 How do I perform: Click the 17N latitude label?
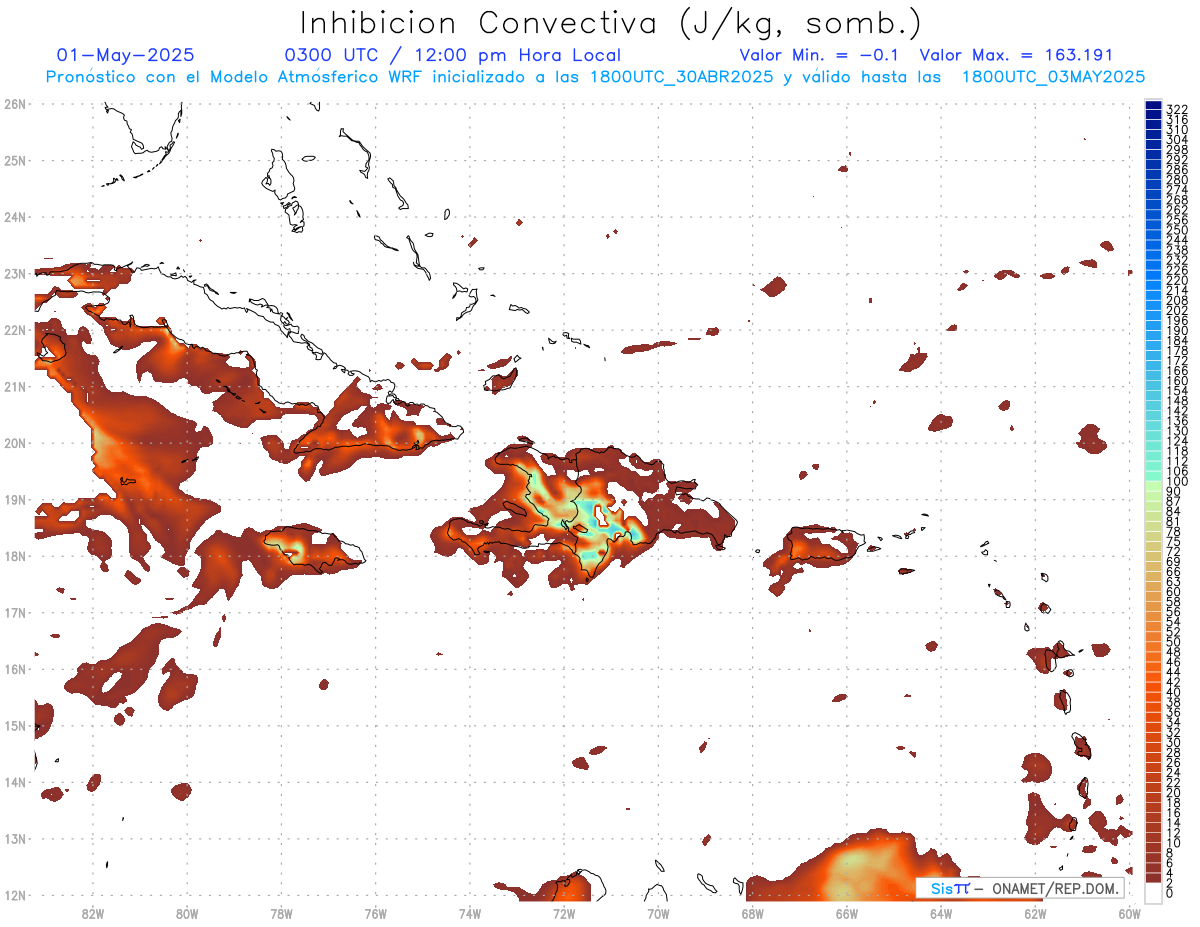[15, 612]
